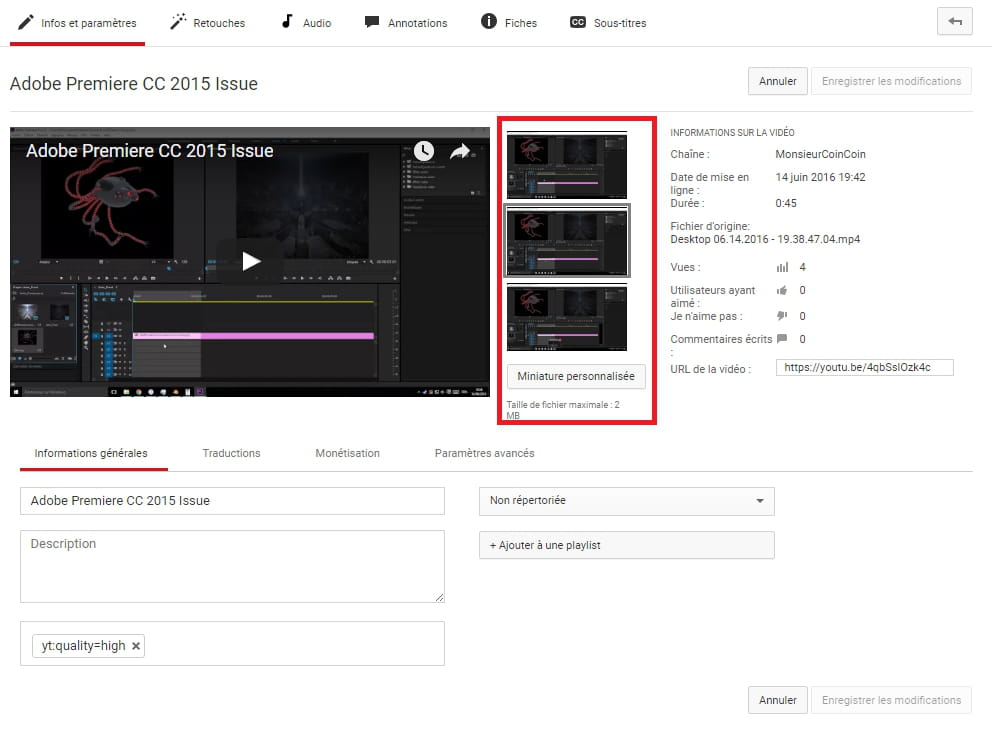The image size is (992, 732).
Task: Click the video URL field
Action: click(864, 367)
